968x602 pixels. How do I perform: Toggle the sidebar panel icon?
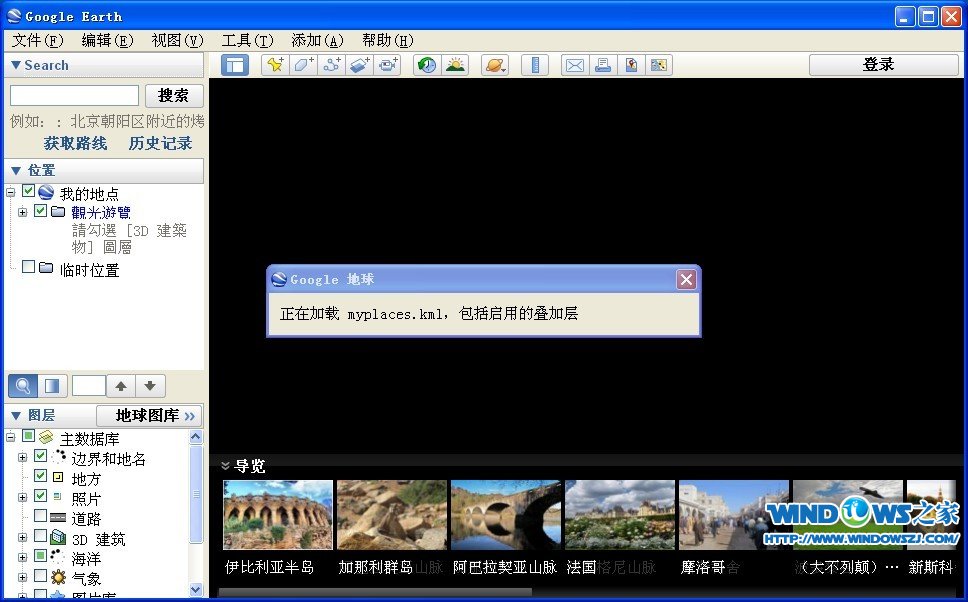[x=235, y=65]
